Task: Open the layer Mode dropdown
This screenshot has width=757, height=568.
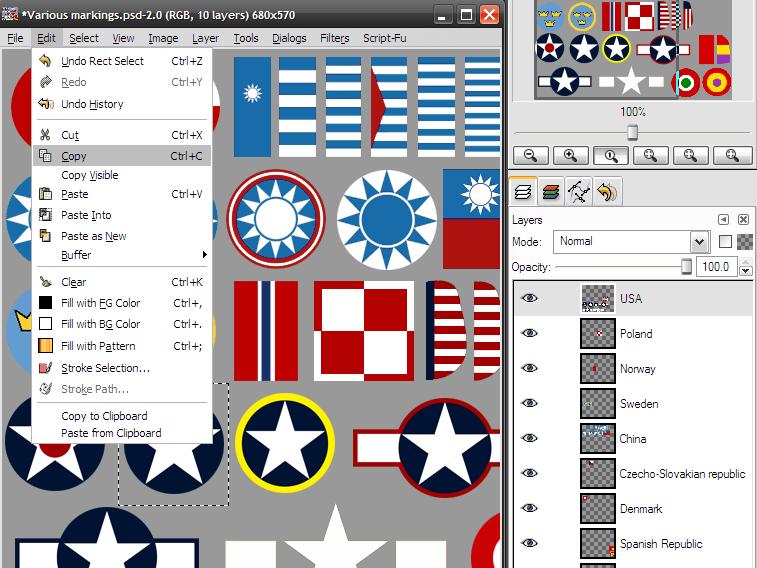Action: pyautogui.click(x=631, y=241)
